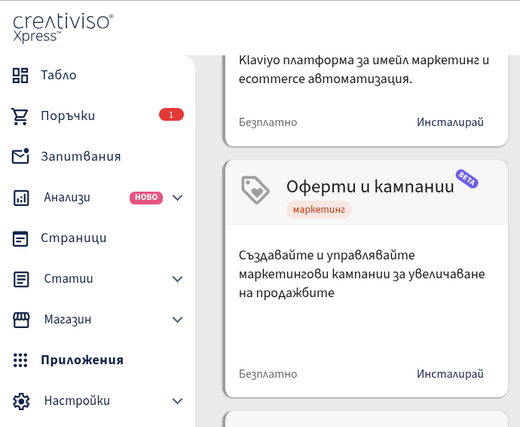The width and height of the screenshot is (520, 427).
Task: Open the Запитвания envelope icon
Action: (21, 156)
